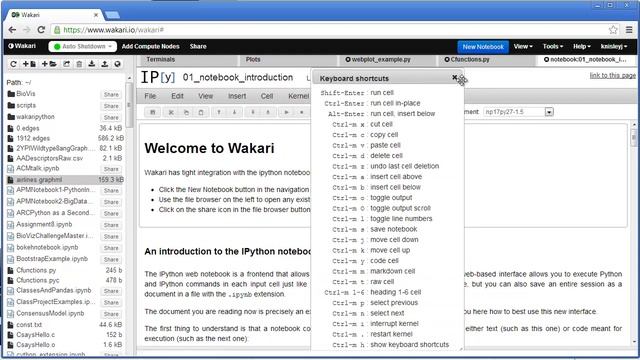Open the 1912.edges file

pos(33,138)
